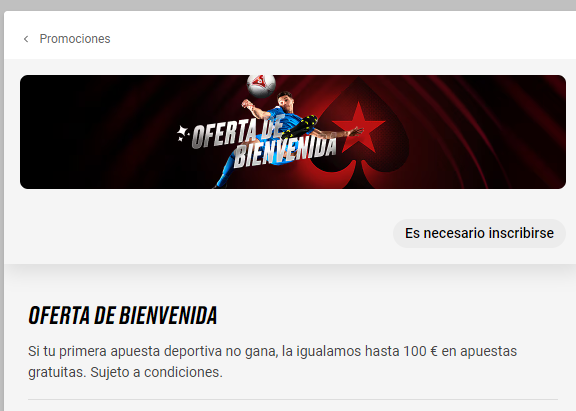Viewport: 576px width, 411px height.
Task: Click the gray backdrop strip above the panel
Action: pos(288,5)
